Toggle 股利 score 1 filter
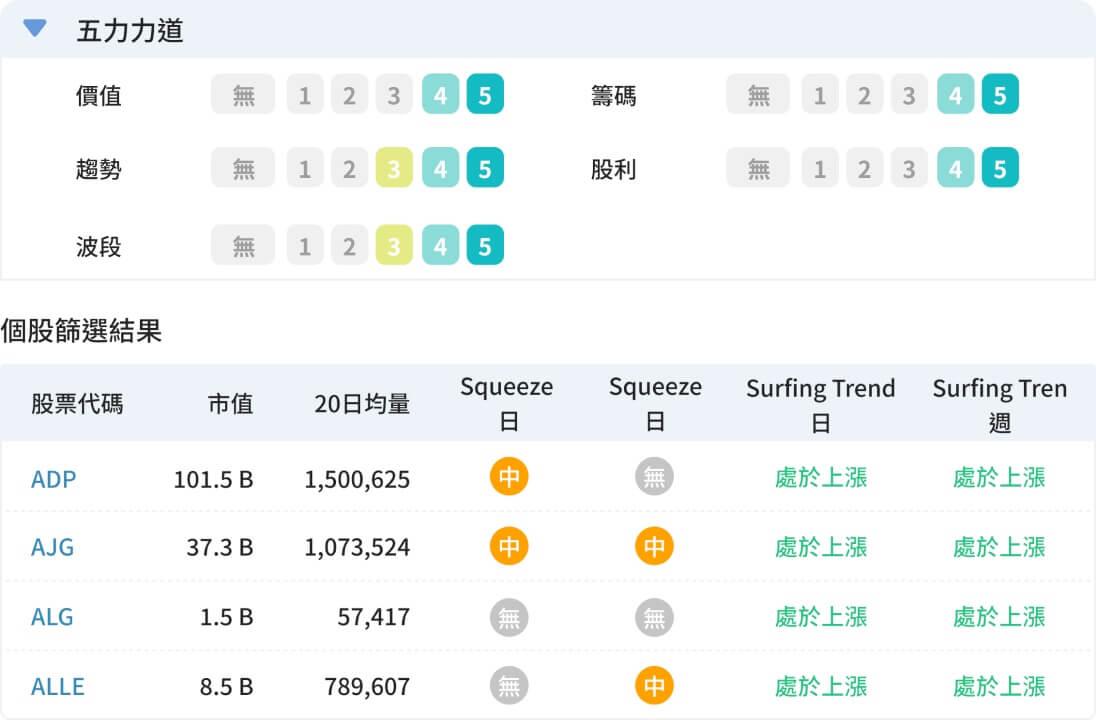The height and width of the screenshot is (720, 1096). pos(820,169)
